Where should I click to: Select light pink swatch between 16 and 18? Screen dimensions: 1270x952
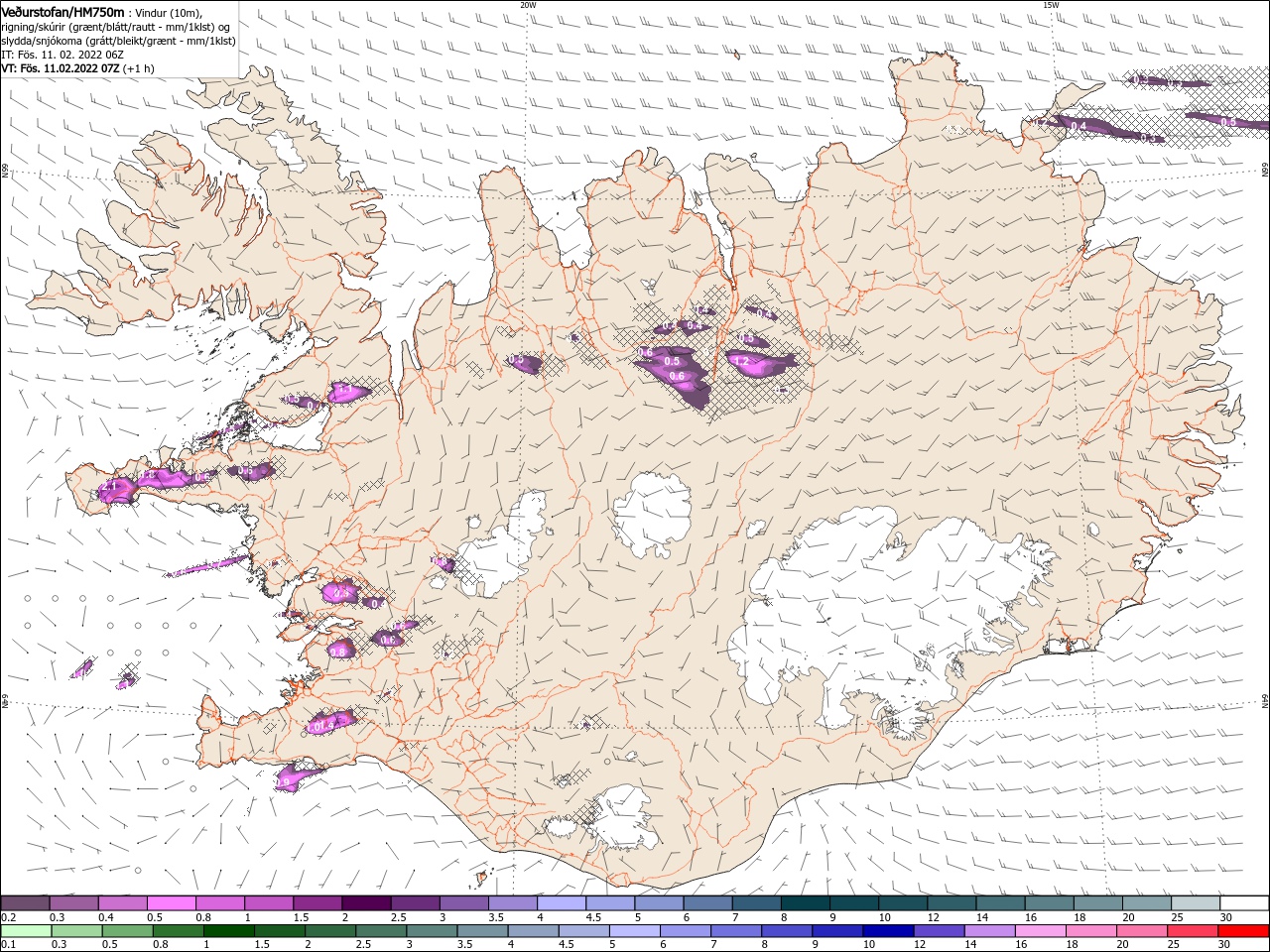click(1039, 931)
